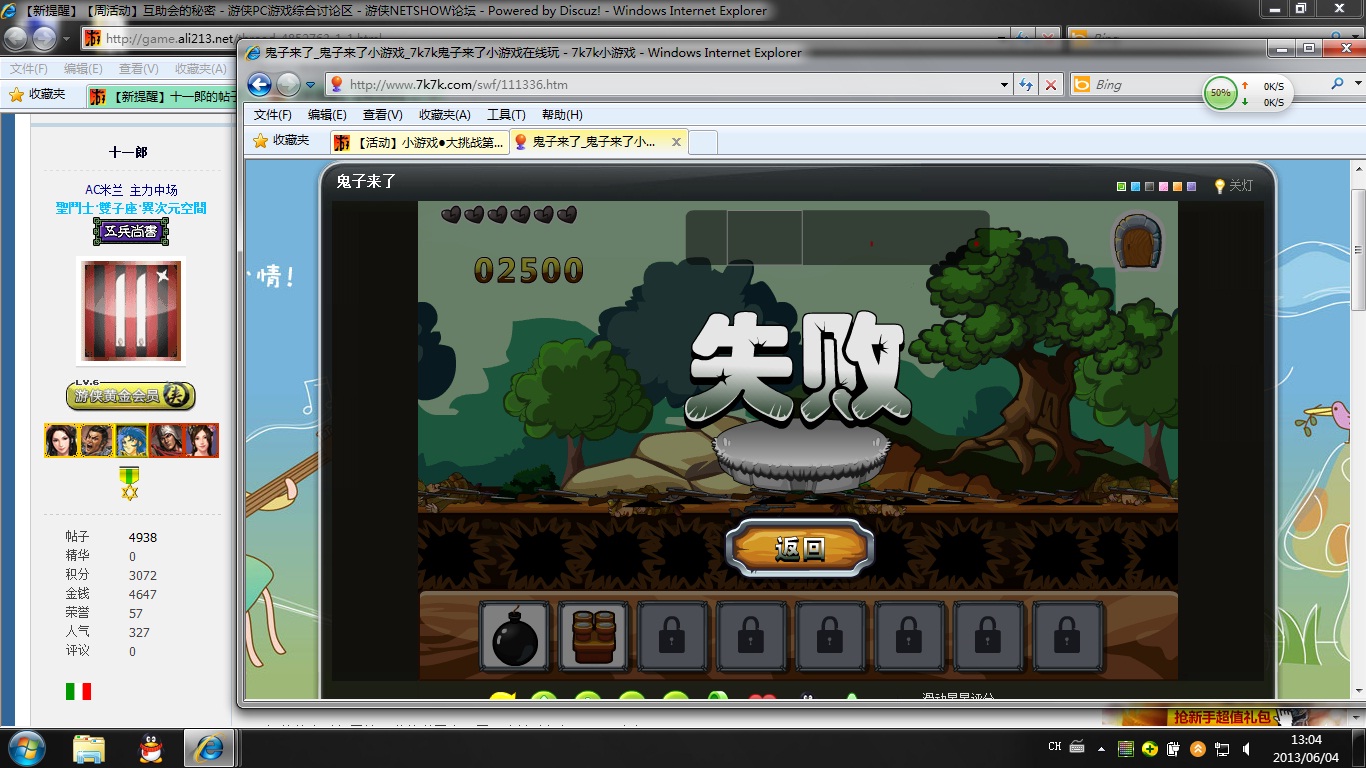The height and width of the screenshot is (768, 1366).
Task: Select the wooden barrels weapon slot
Action: (x=594, y=636)
